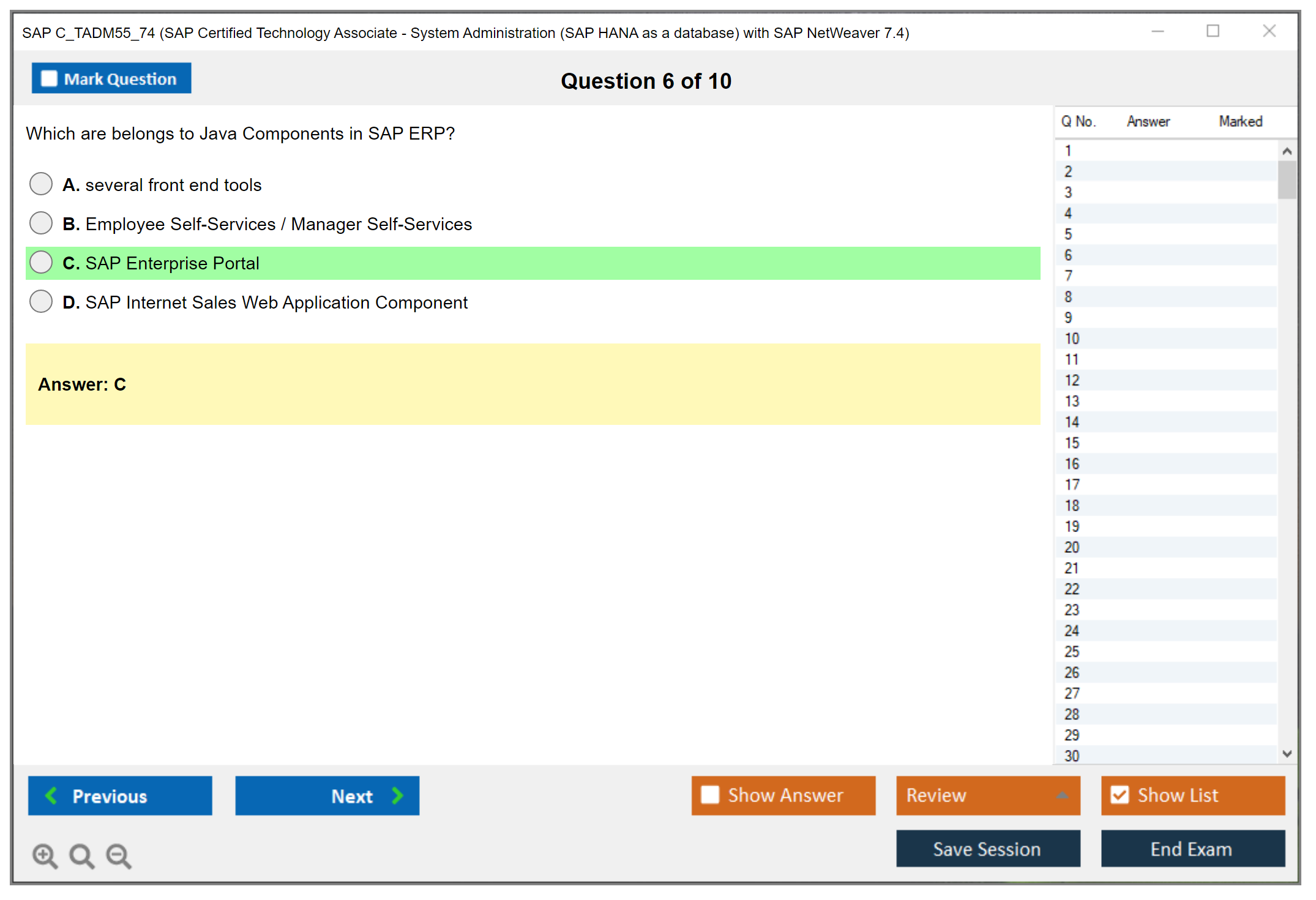Viewport: 1316px width, 900px height.
Task: Click the reset zoom magnifier icon
Action: [x=81, y=855]
